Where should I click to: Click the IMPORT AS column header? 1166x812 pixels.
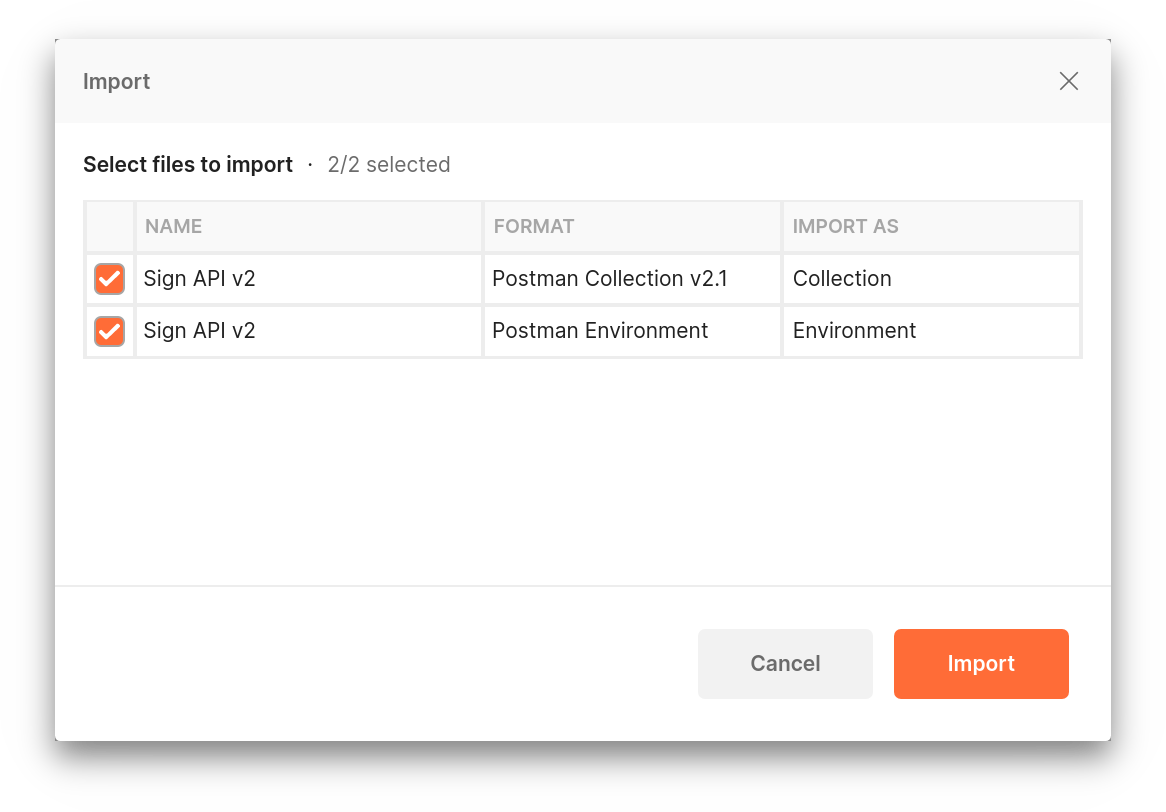[845, 227]
